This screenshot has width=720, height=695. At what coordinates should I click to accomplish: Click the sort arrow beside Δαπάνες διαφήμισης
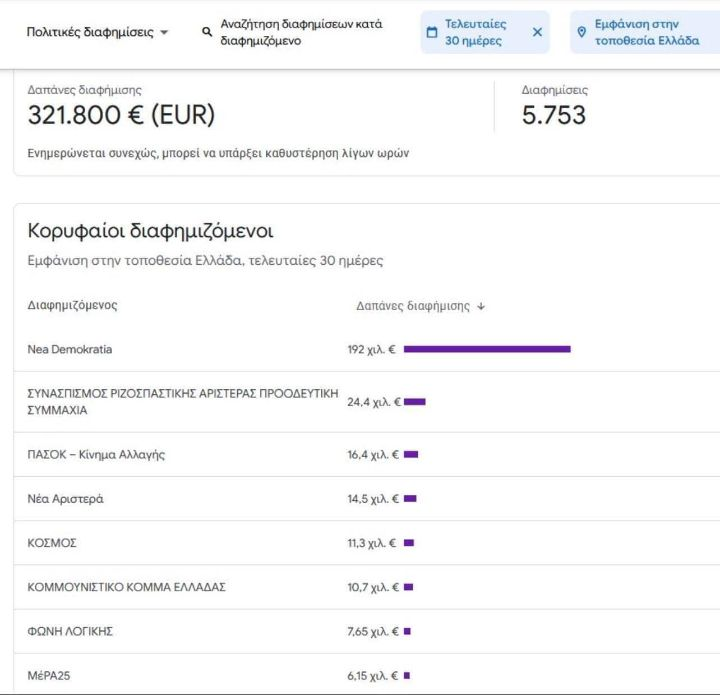click(x=481, y=306)
